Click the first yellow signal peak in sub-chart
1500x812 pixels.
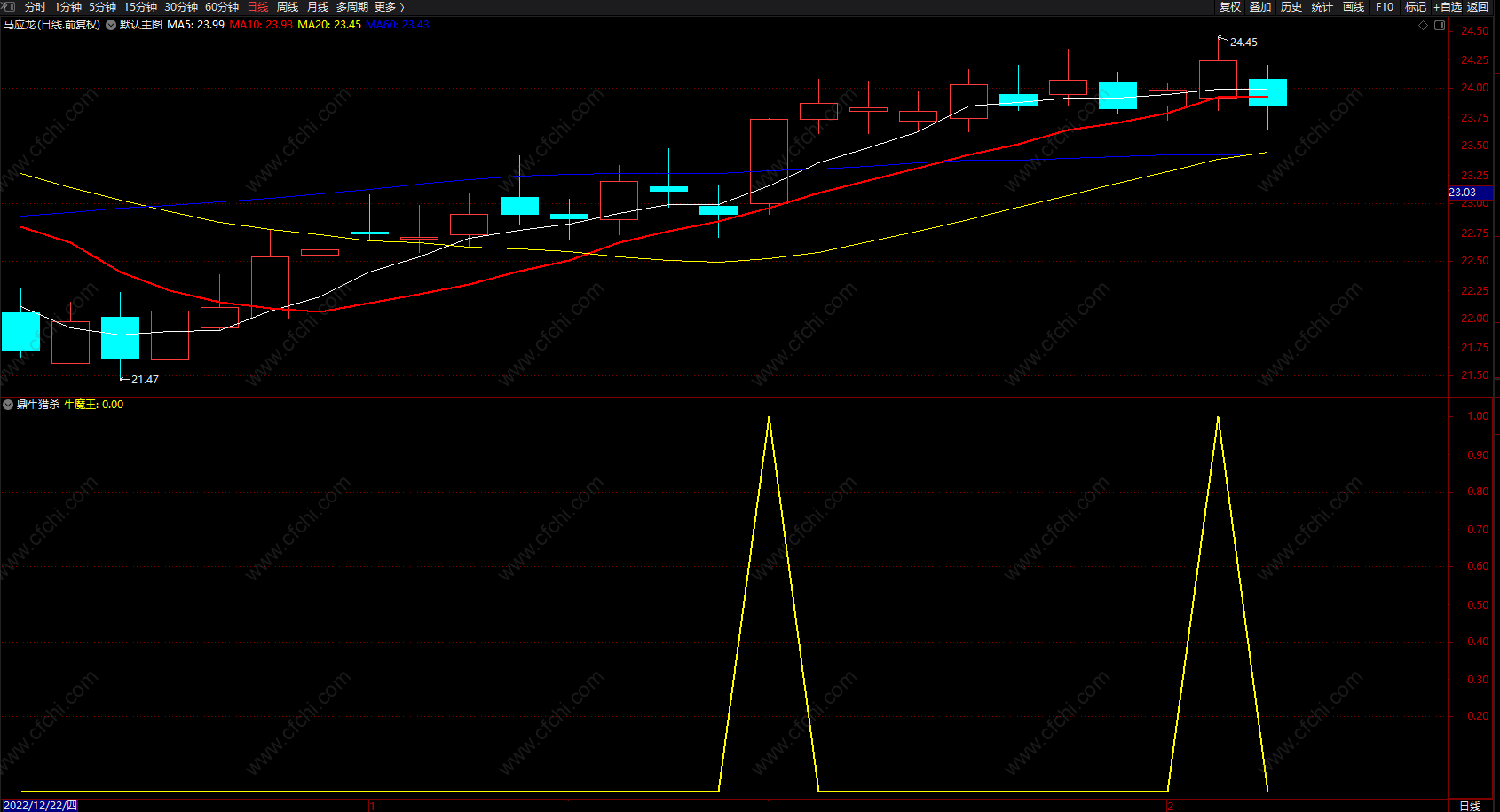pyautogui.click(x=769, y=419)
